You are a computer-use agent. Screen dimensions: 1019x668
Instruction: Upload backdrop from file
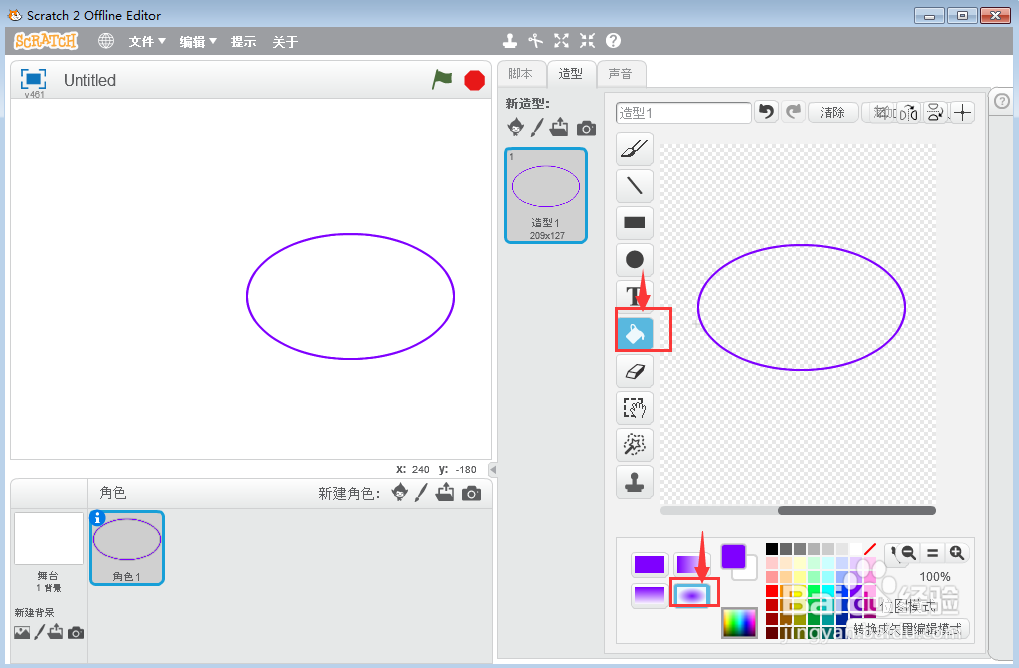[x=56, y=632]
